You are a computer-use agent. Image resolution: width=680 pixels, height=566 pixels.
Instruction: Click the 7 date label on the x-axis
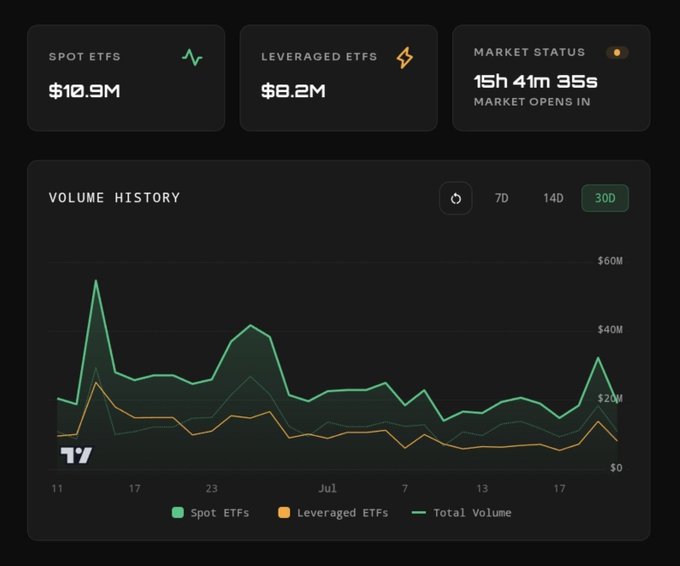coord(405,488)
